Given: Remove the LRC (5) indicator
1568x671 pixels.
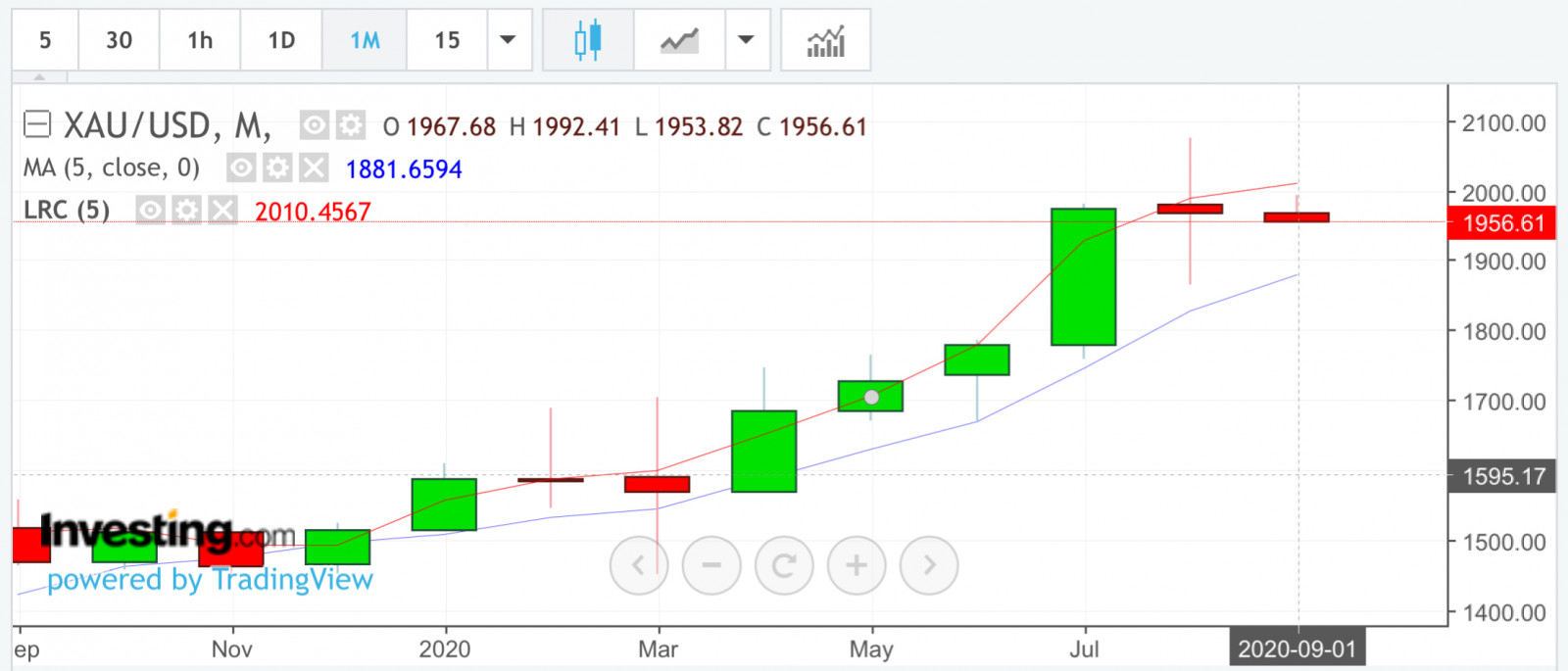Looking at the screenshot, I should coord(222,211).
